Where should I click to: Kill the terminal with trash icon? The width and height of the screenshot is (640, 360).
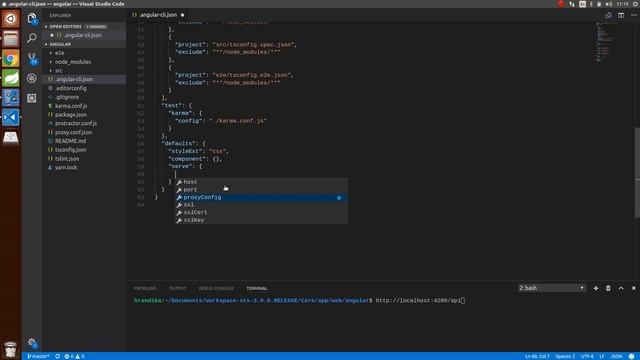[608, 288]
